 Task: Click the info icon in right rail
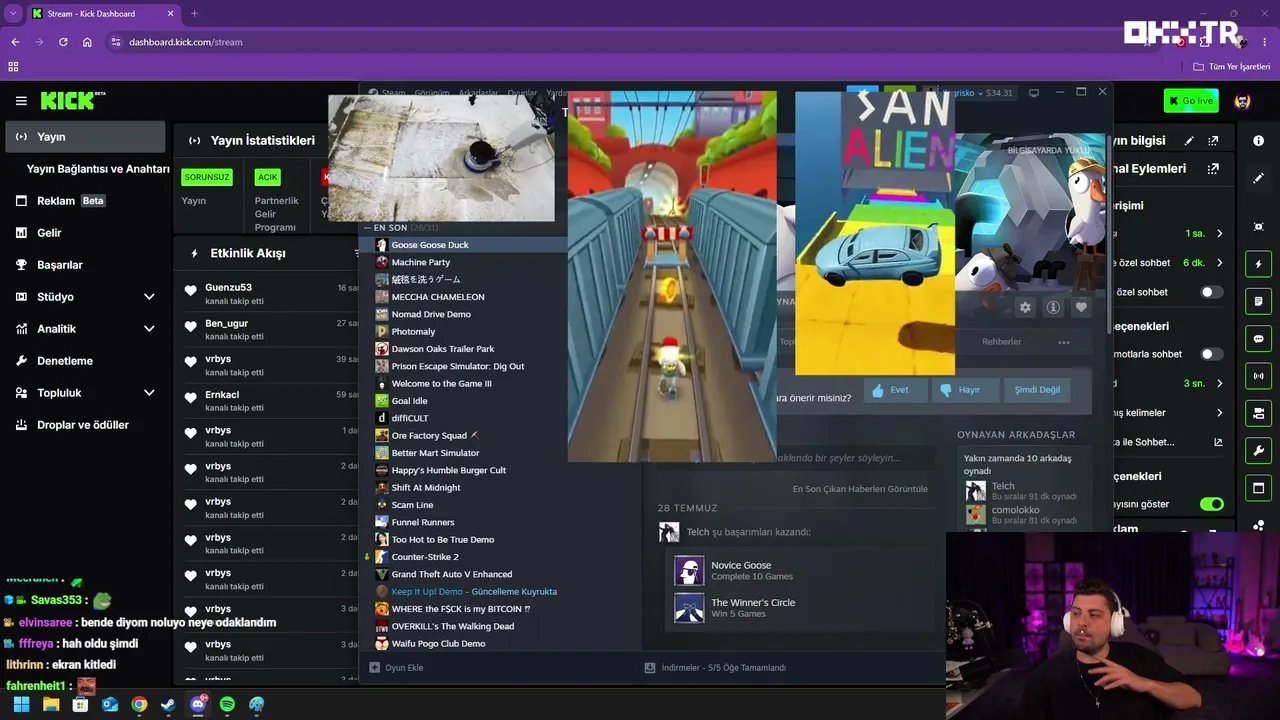pos(1258,141)
